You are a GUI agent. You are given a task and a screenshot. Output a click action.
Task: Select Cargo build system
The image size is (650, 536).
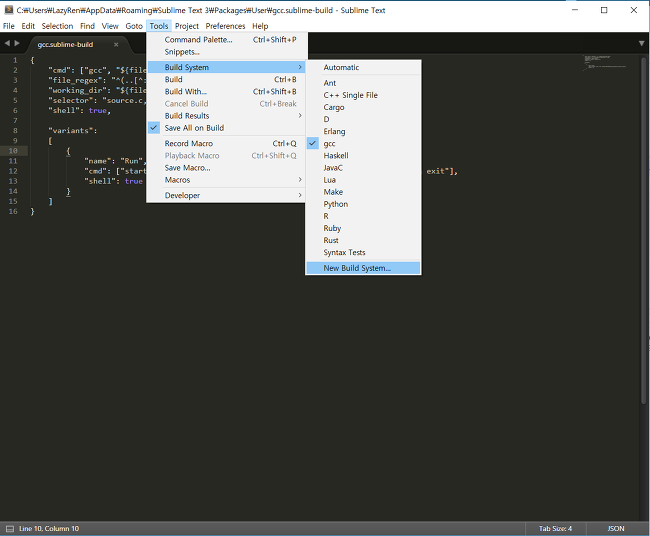pyautogui.click(x=363, y=107)
